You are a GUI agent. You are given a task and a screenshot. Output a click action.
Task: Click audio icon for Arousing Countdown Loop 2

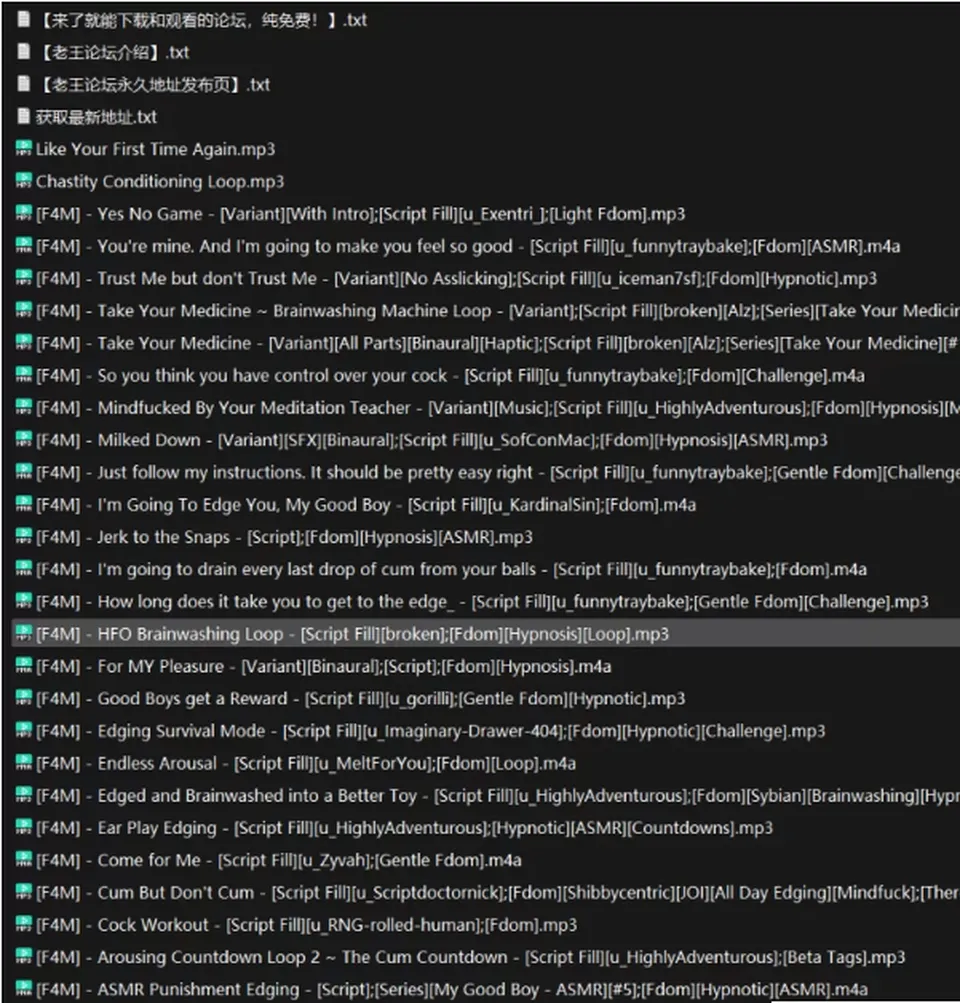tap(24, 956)
